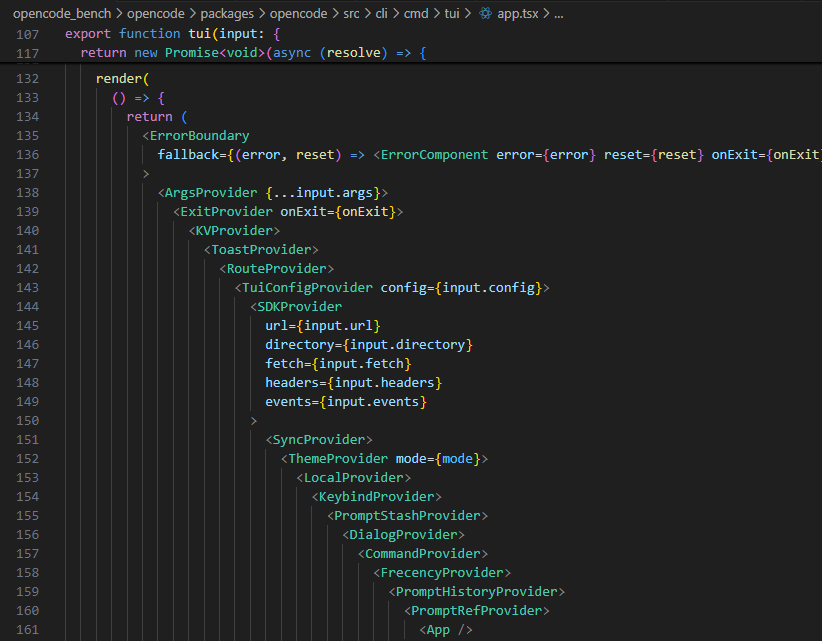The image size is (822, 641).
Task: Click fetch={input.fetch} attribute
Action: tap(338, 364)
